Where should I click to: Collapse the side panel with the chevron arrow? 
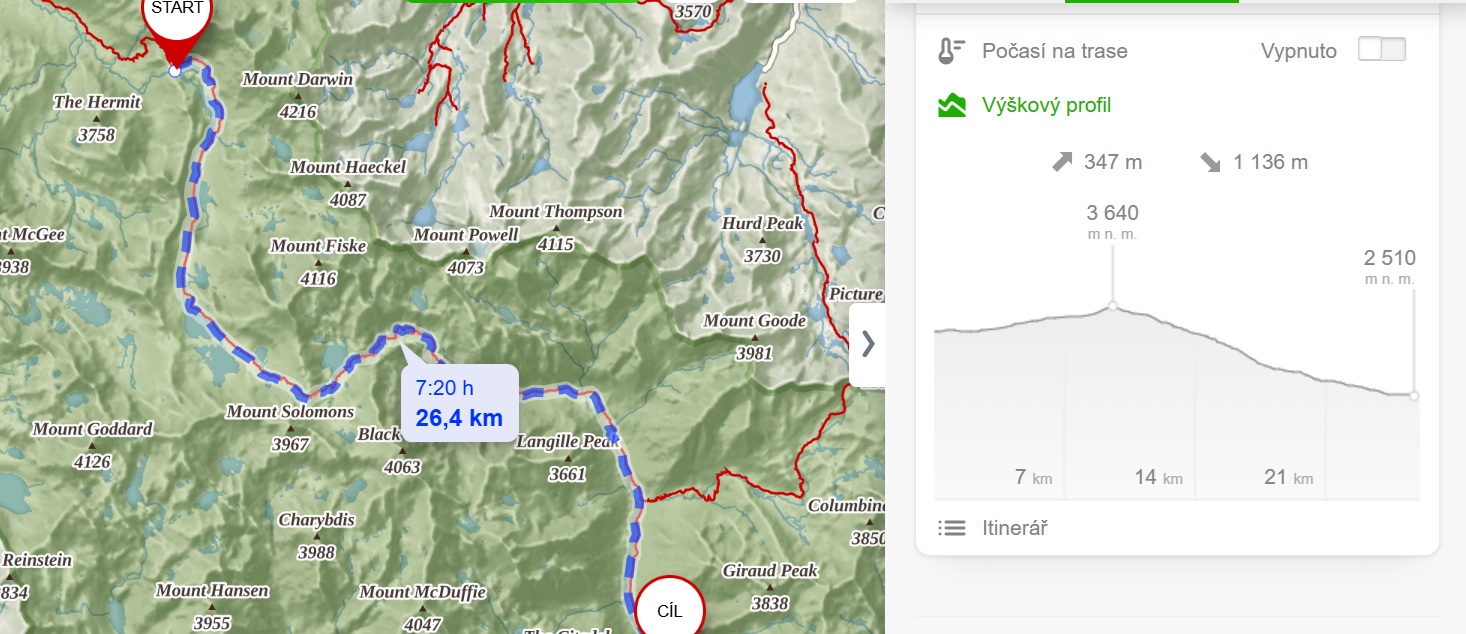coord(868,344)
